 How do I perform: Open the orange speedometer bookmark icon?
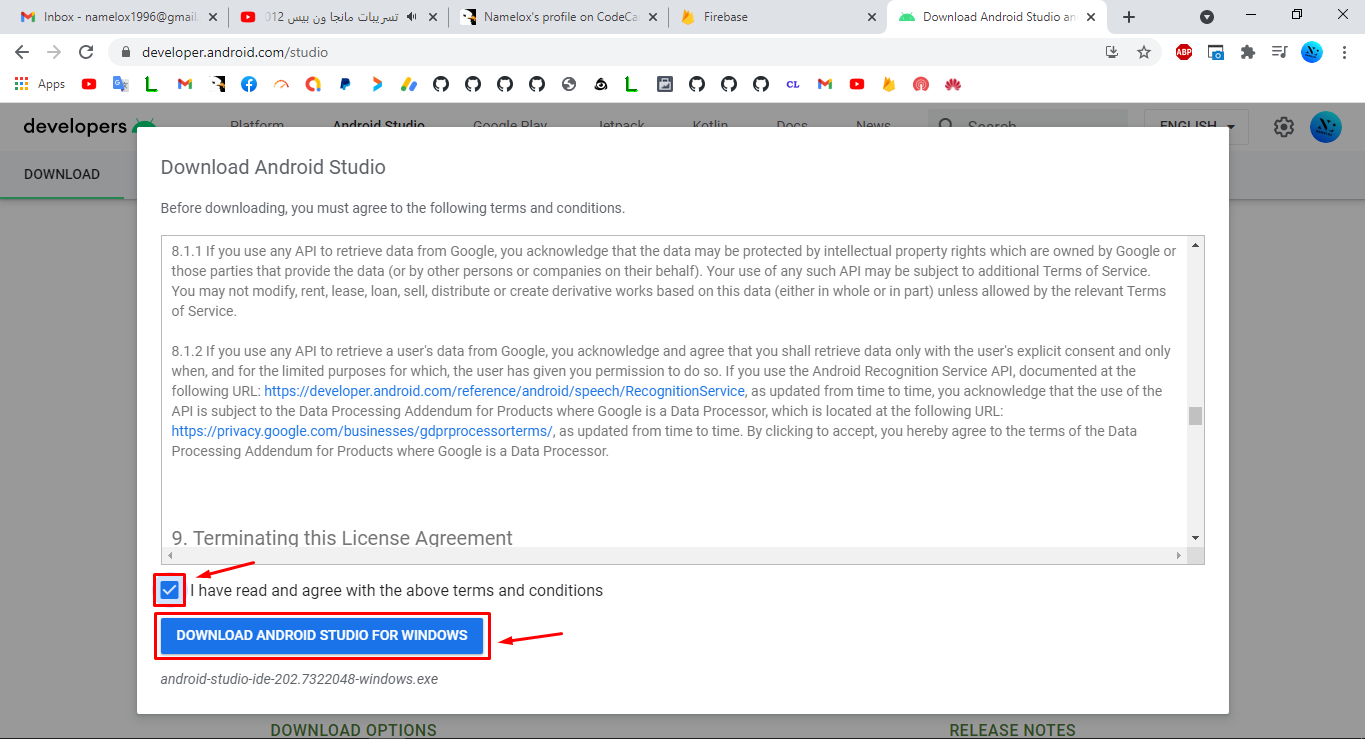coord(281,85)
